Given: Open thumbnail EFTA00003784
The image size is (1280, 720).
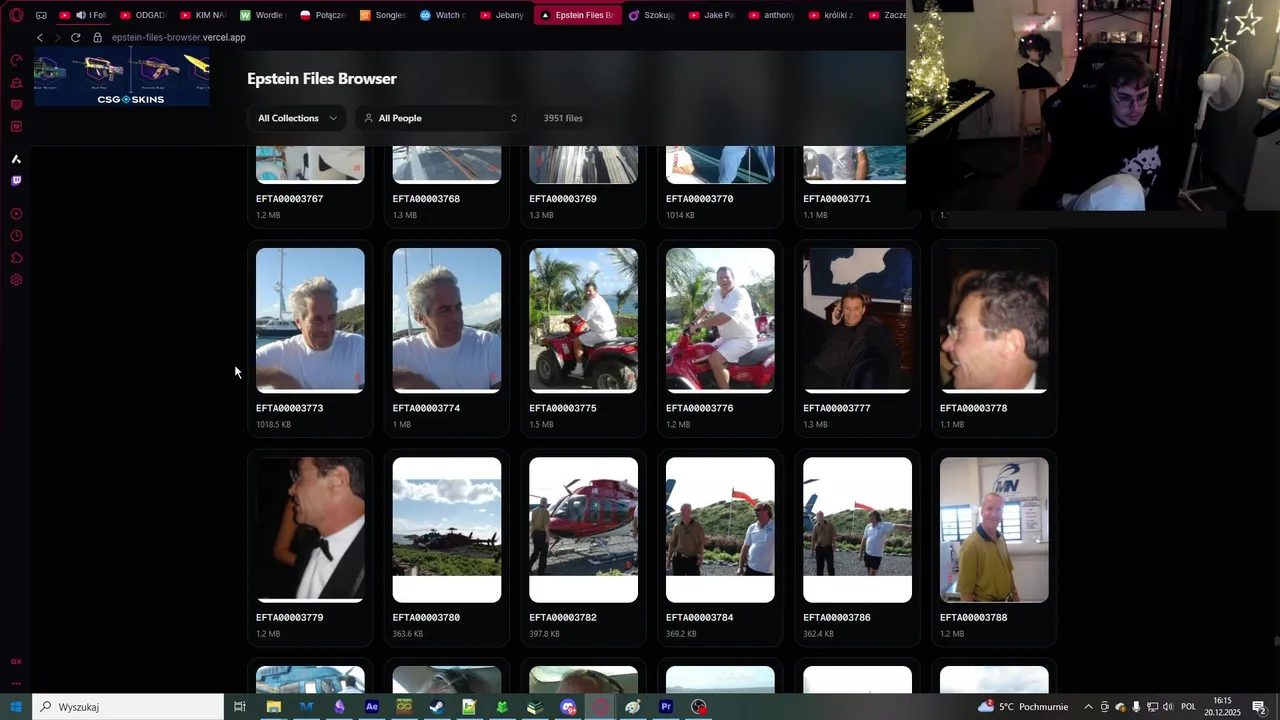Looking at the screenshot, I should pos(720,530).
